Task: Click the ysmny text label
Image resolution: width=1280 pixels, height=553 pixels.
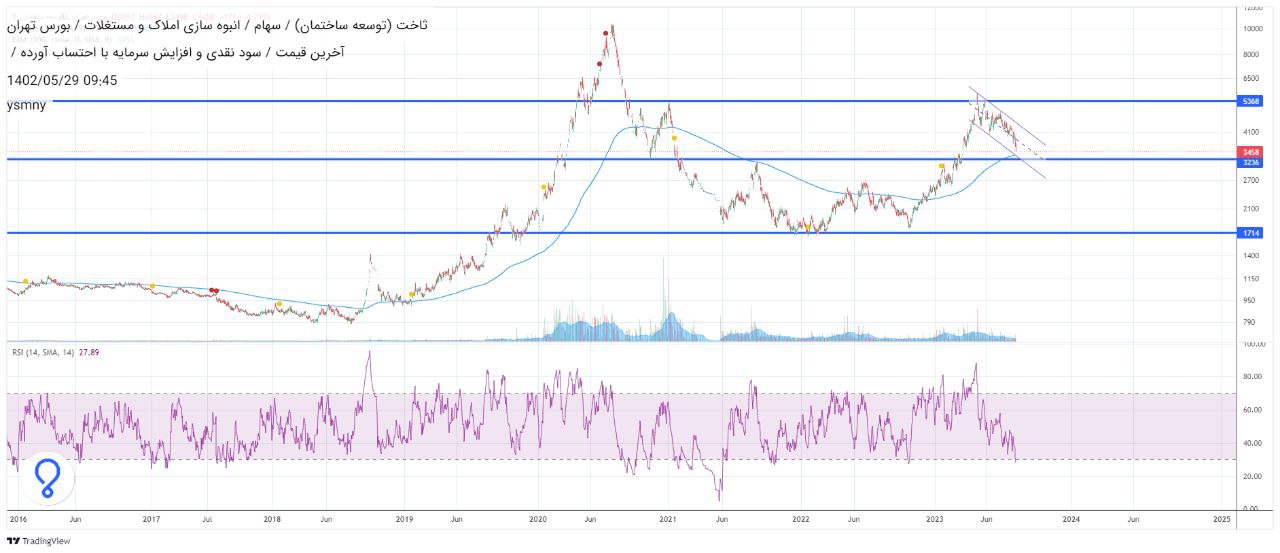Action: [x=26, y=104]
